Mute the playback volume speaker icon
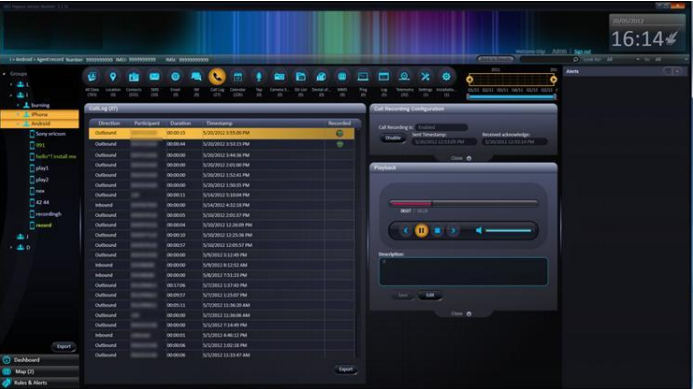This screenshot has width=693, height=389. [x=479, y=230]
